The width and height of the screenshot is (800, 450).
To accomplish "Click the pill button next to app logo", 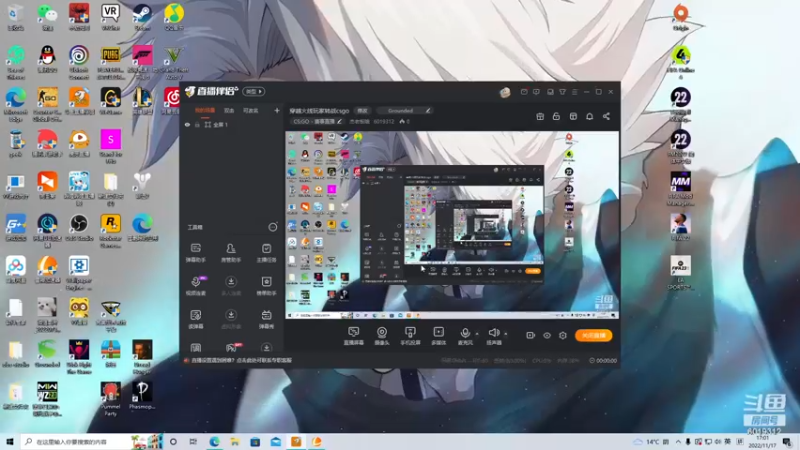I will [x=254, y=91].
